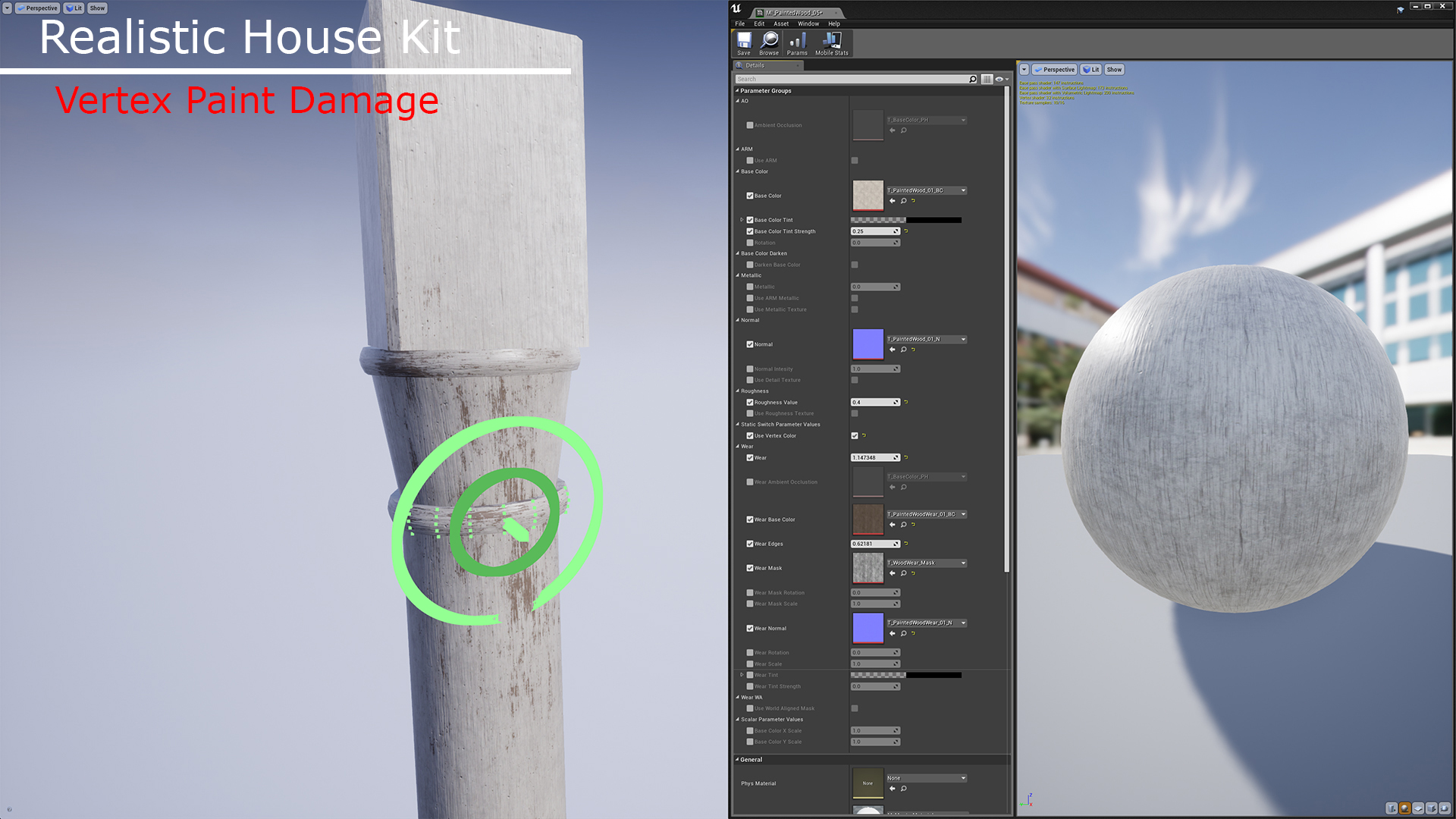The image size is (1456, 819).
Task: Open Browse to find asset in content browser
Action: tap(769, 43)
